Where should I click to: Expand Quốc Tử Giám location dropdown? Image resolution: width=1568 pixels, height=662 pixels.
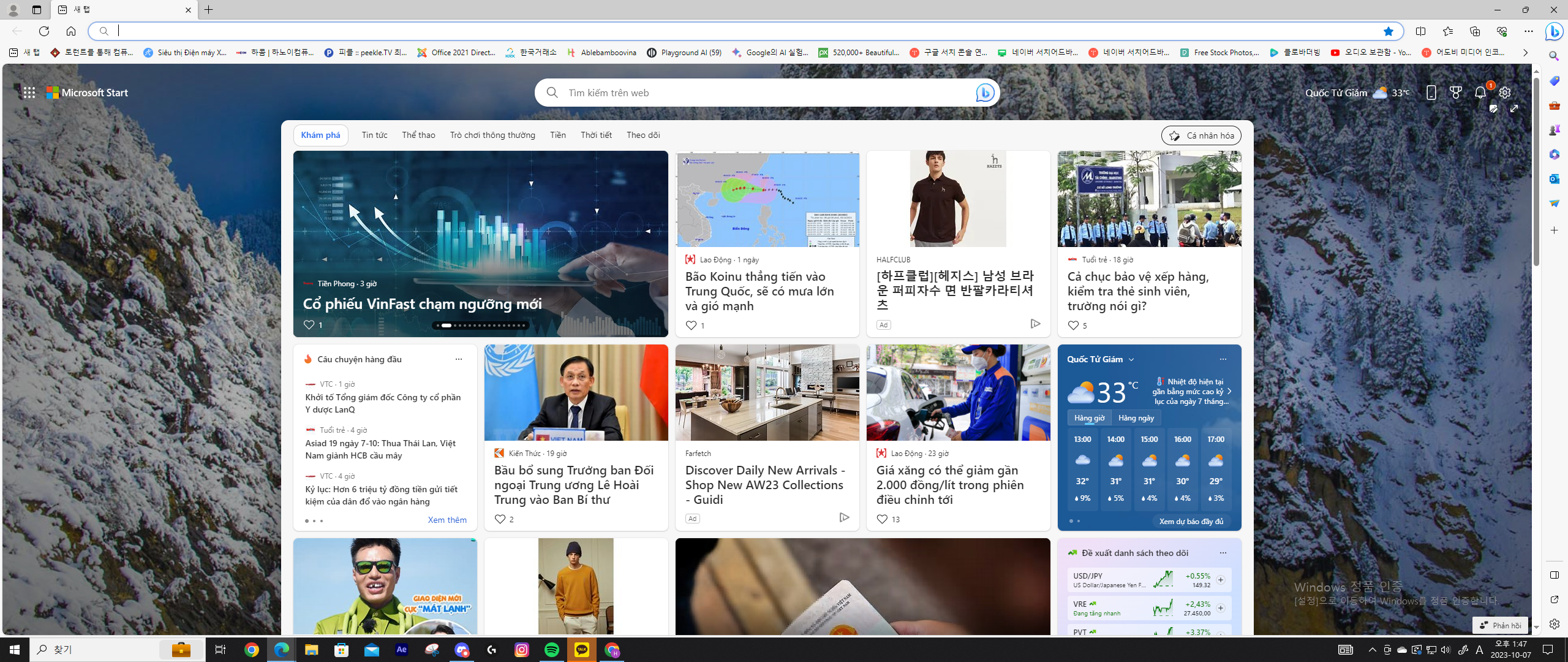click(1131, 359)
